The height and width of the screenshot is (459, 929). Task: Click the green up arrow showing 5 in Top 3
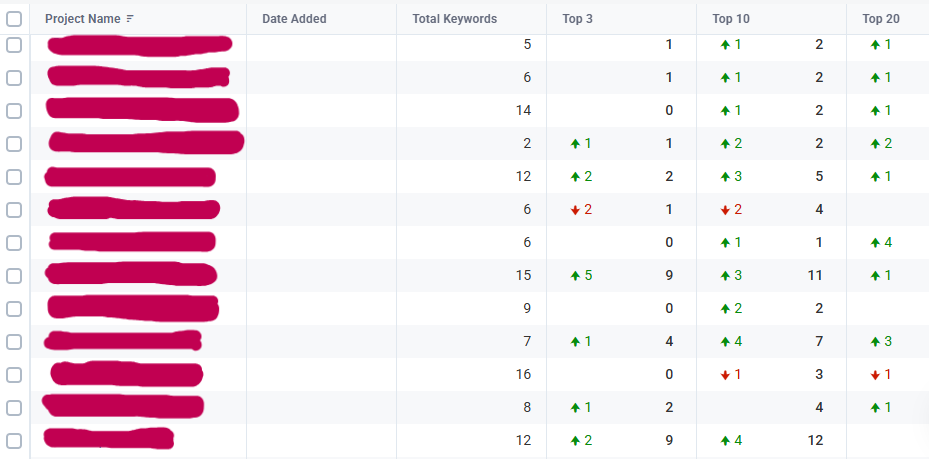pos(575,275)
